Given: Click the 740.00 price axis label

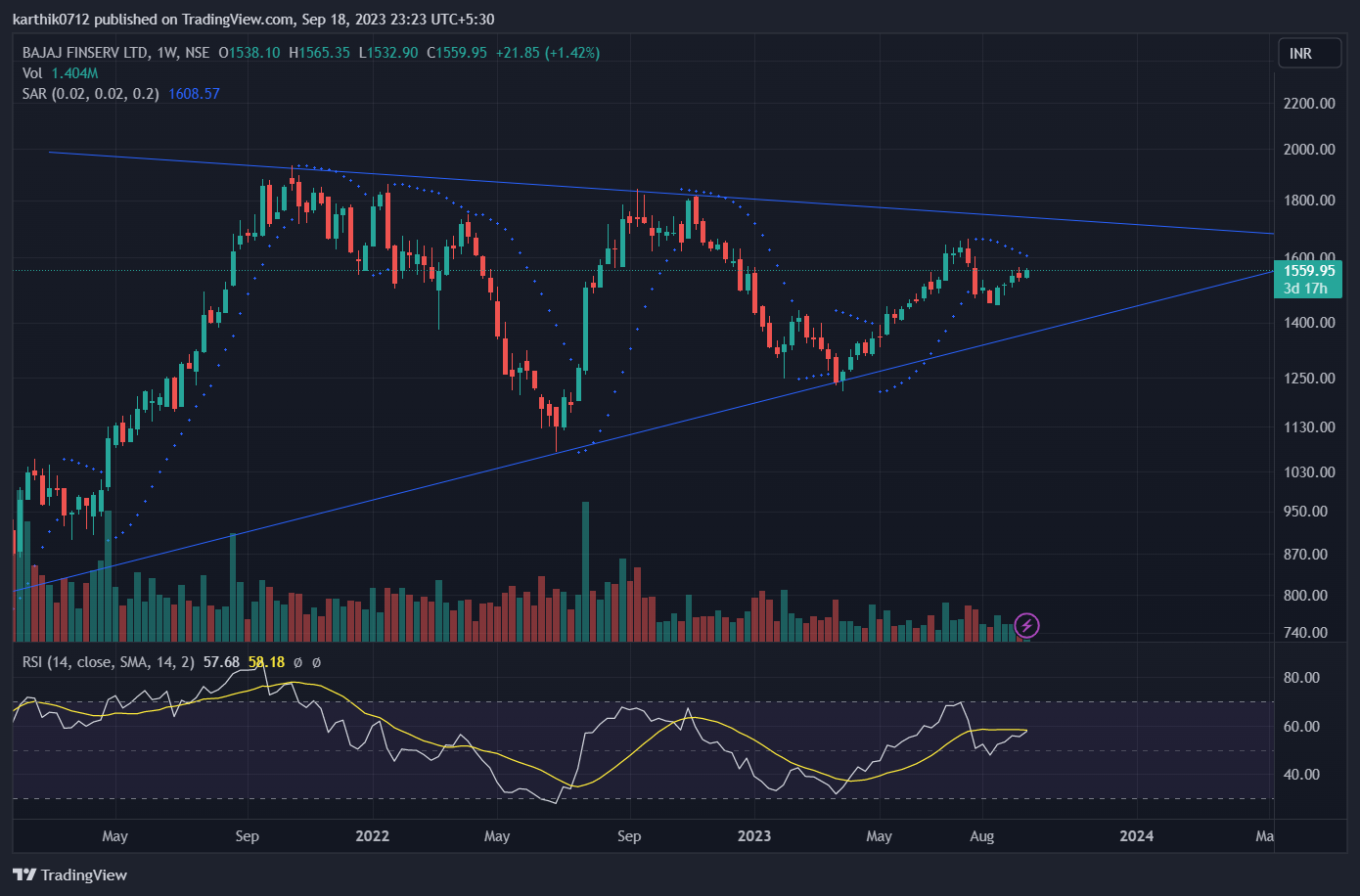Looking at the screenshot, I should [1305, 632].
